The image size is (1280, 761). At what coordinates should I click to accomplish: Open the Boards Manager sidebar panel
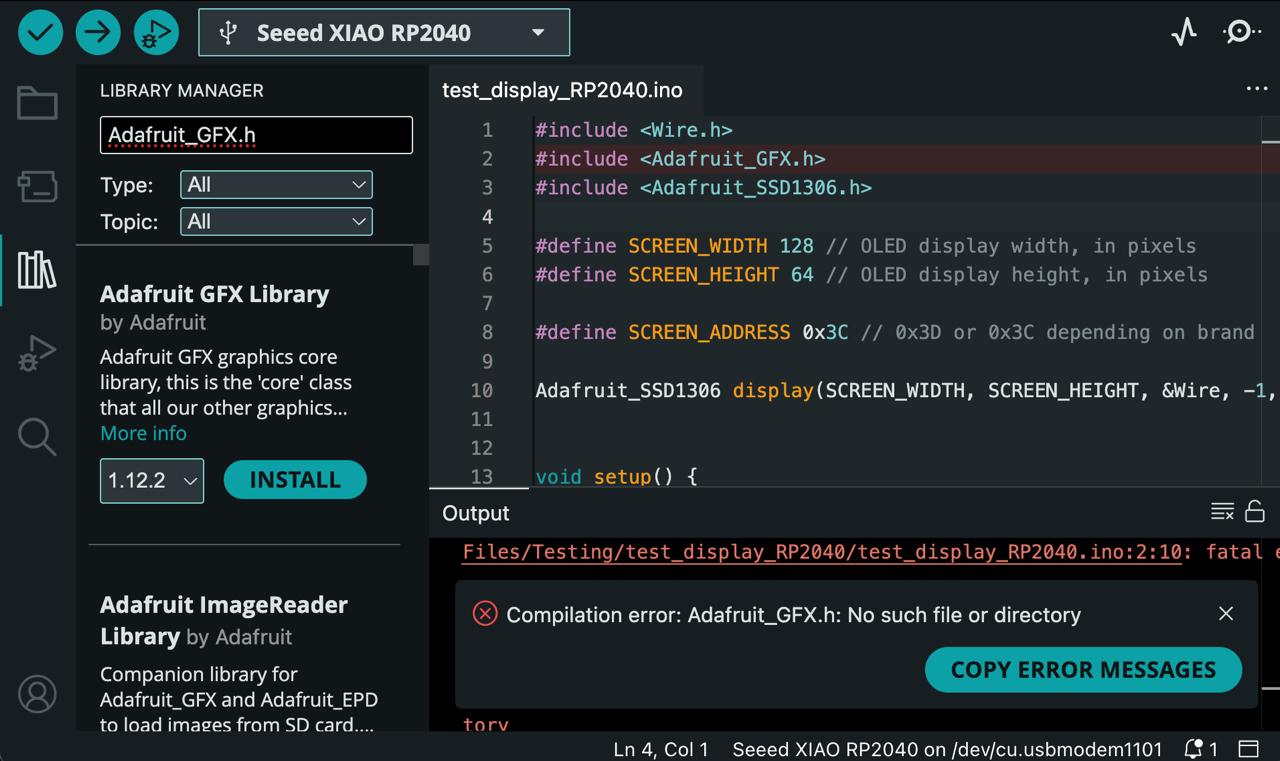tap(37, 186)
